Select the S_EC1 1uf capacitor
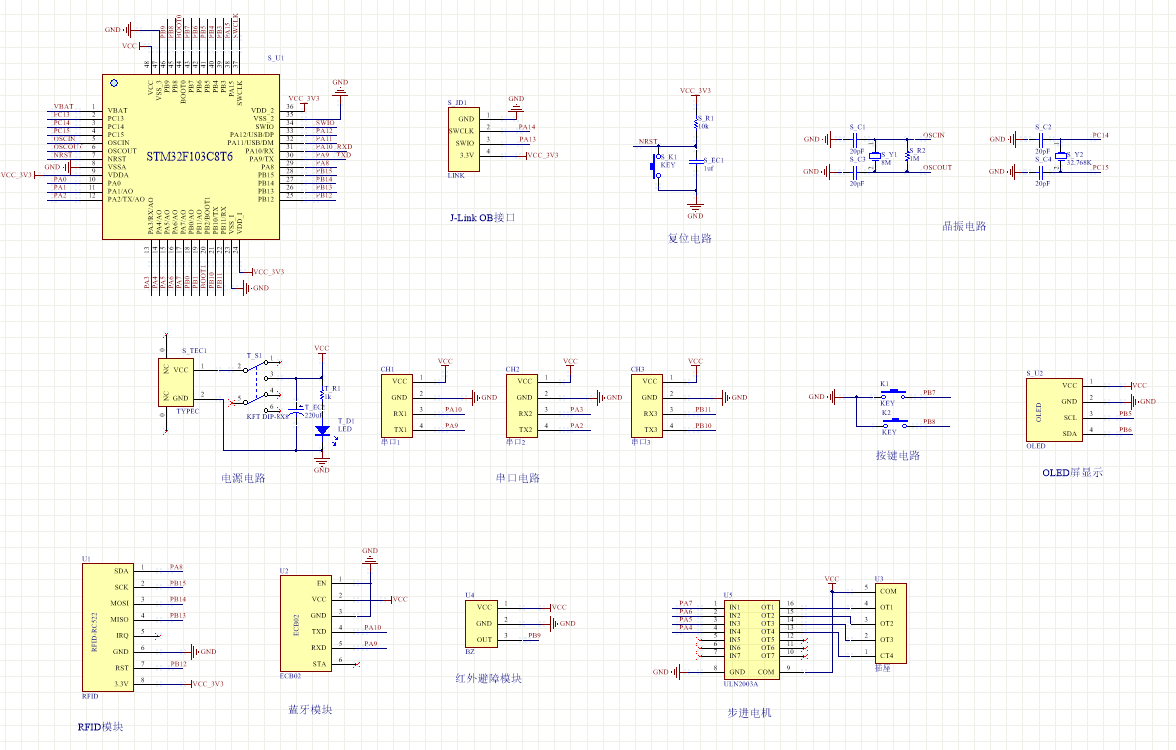 (698, 161)
